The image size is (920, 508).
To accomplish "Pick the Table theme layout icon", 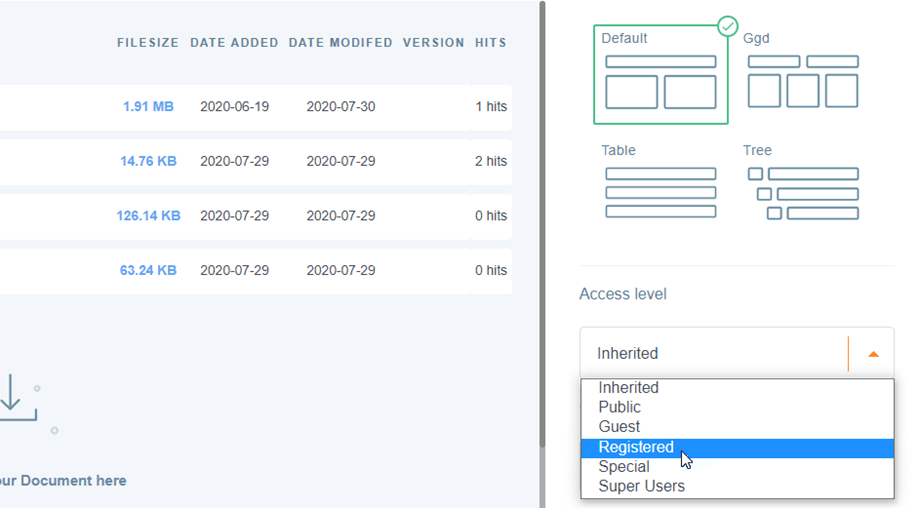I will [x=660, y=192].
